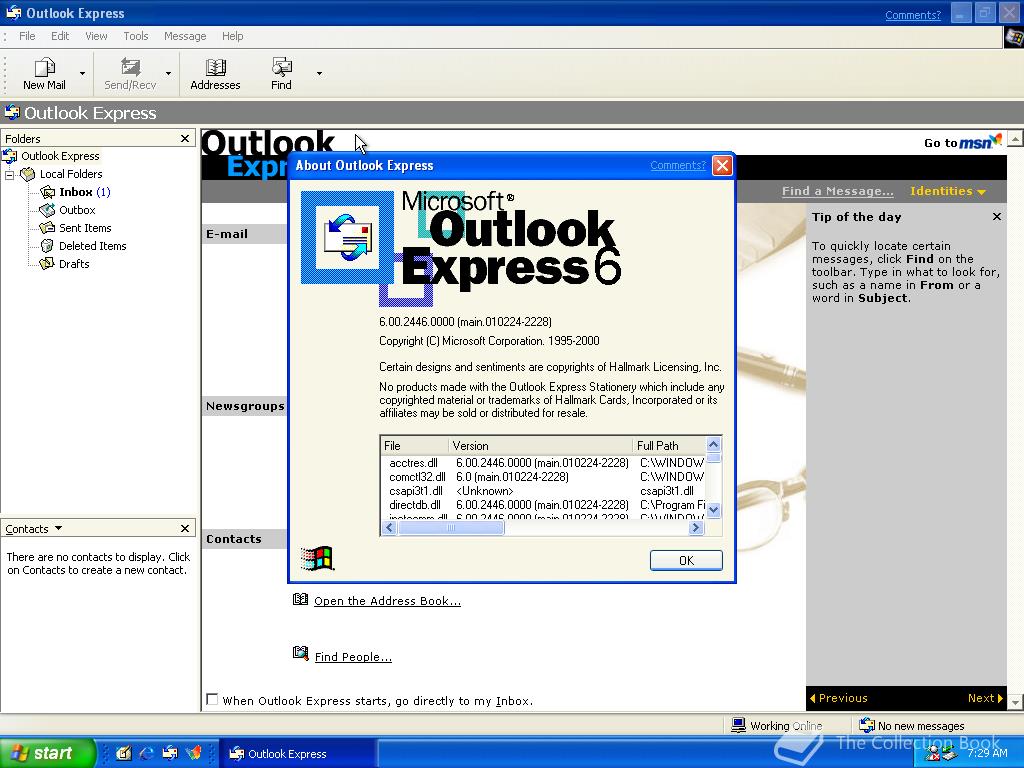Click file list scroll left arrow
1024x768 pixels.
pos(389,528)
